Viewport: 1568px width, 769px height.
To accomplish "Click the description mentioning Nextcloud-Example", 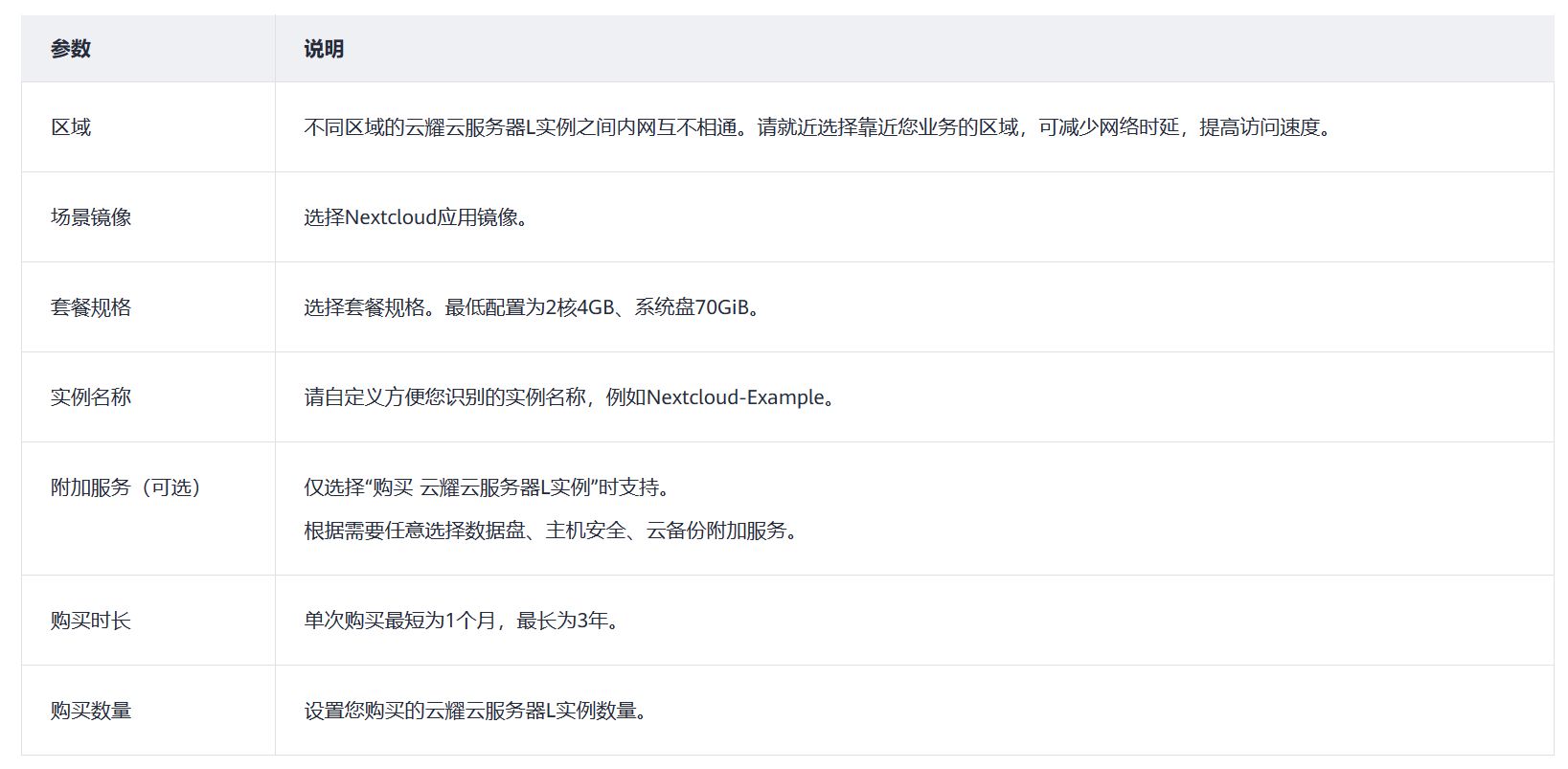I will point(573,397).
